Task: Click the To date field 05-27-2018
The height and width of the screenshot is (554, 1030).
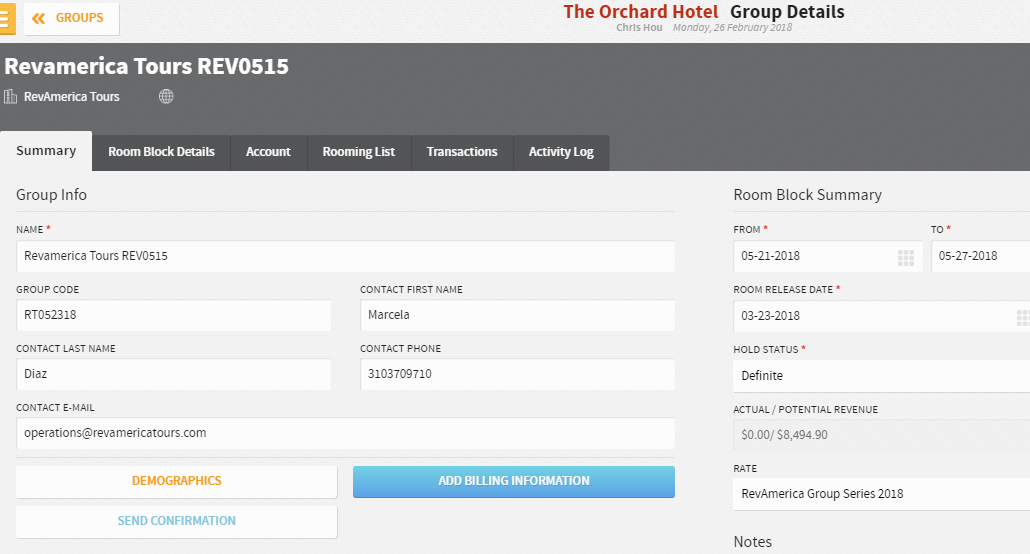Action: point(981,256)
